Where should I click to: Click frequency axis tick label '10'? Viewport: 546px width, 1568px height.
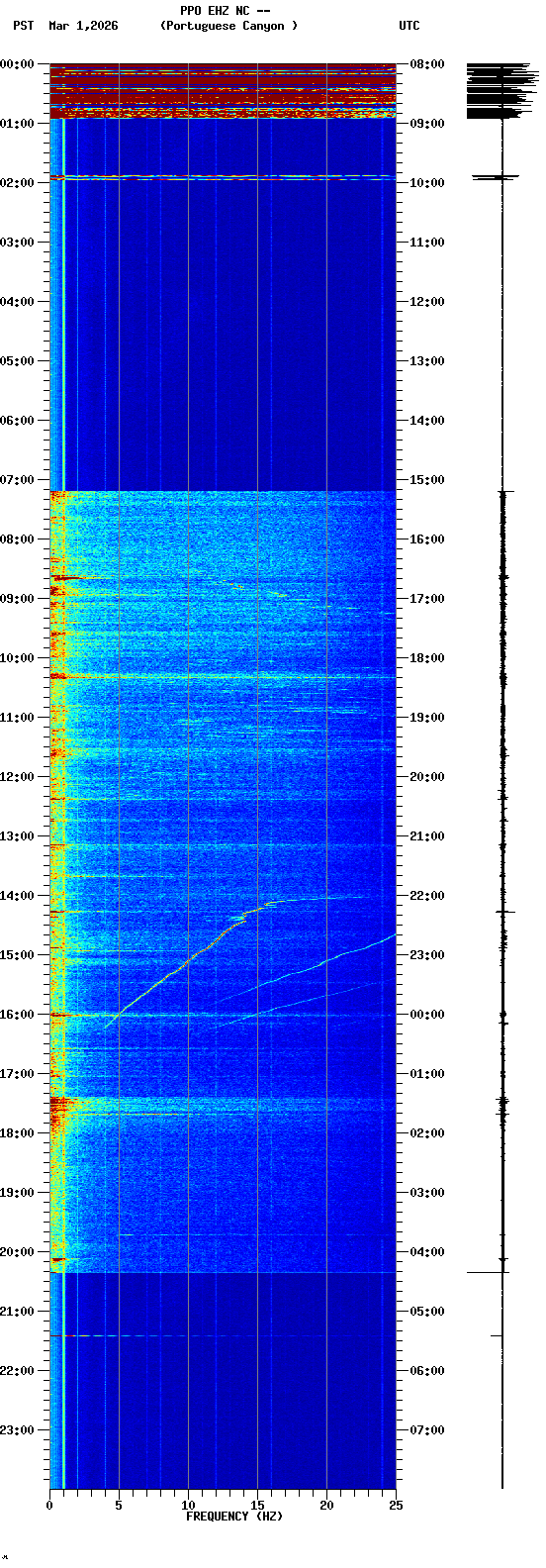click(188, 1506)
